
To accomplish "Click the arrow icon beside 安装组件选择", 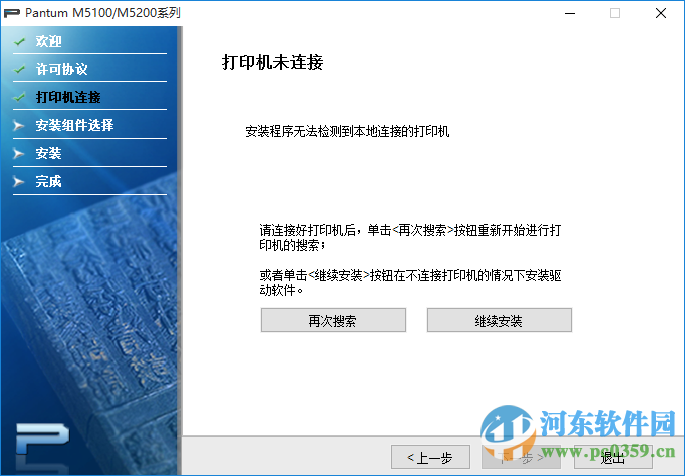I will 19,126.
